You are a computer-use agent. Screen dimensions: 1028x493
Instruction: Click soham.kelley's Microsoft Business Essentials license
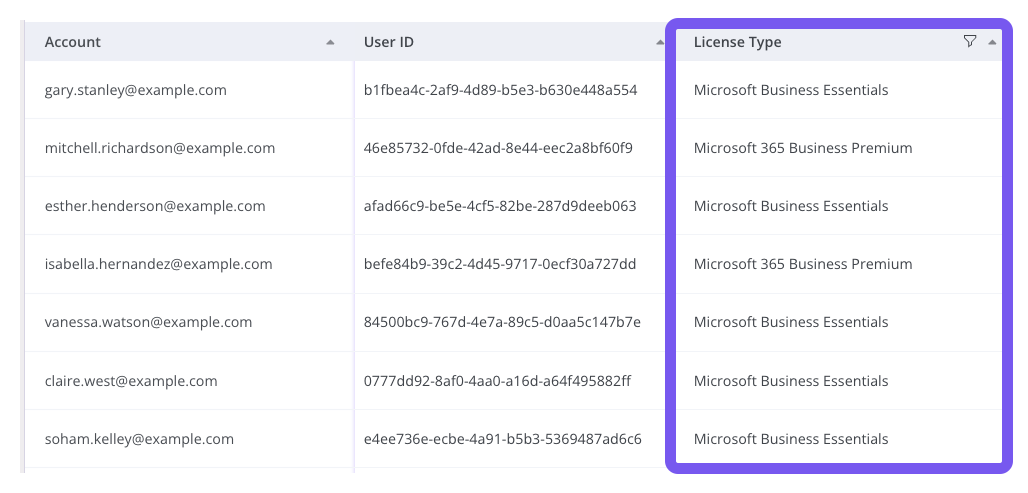(791, 439)
